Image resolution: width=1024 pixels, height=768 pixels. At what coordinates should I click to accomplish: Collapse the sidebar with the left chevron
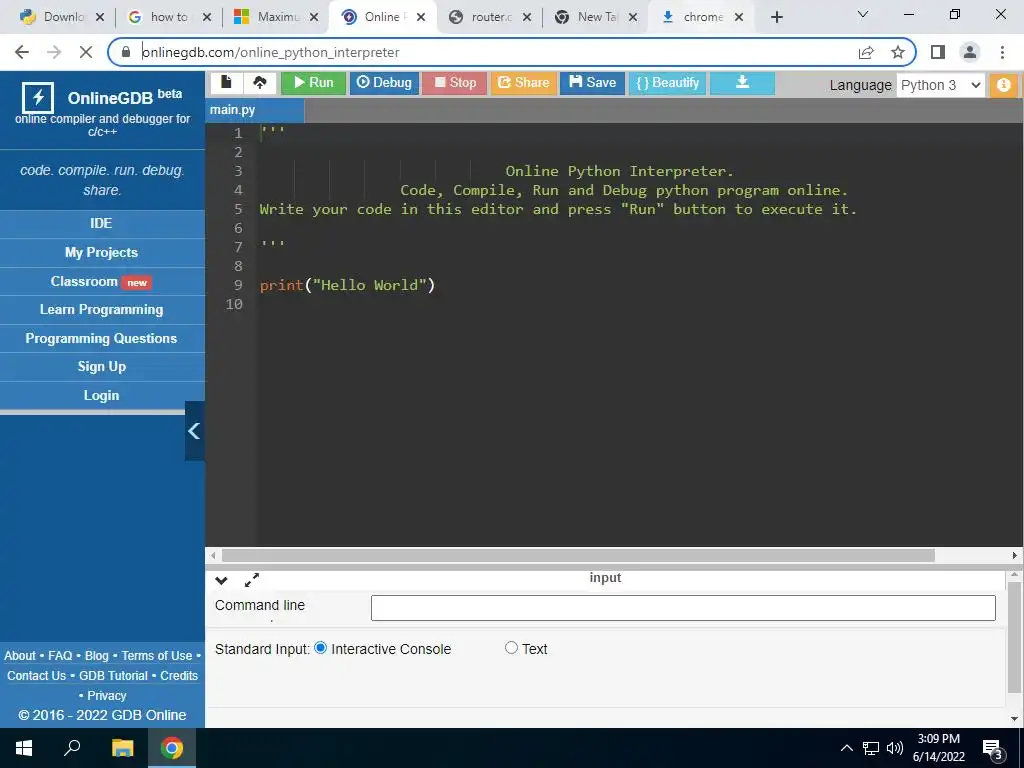(x=195, y=431)
